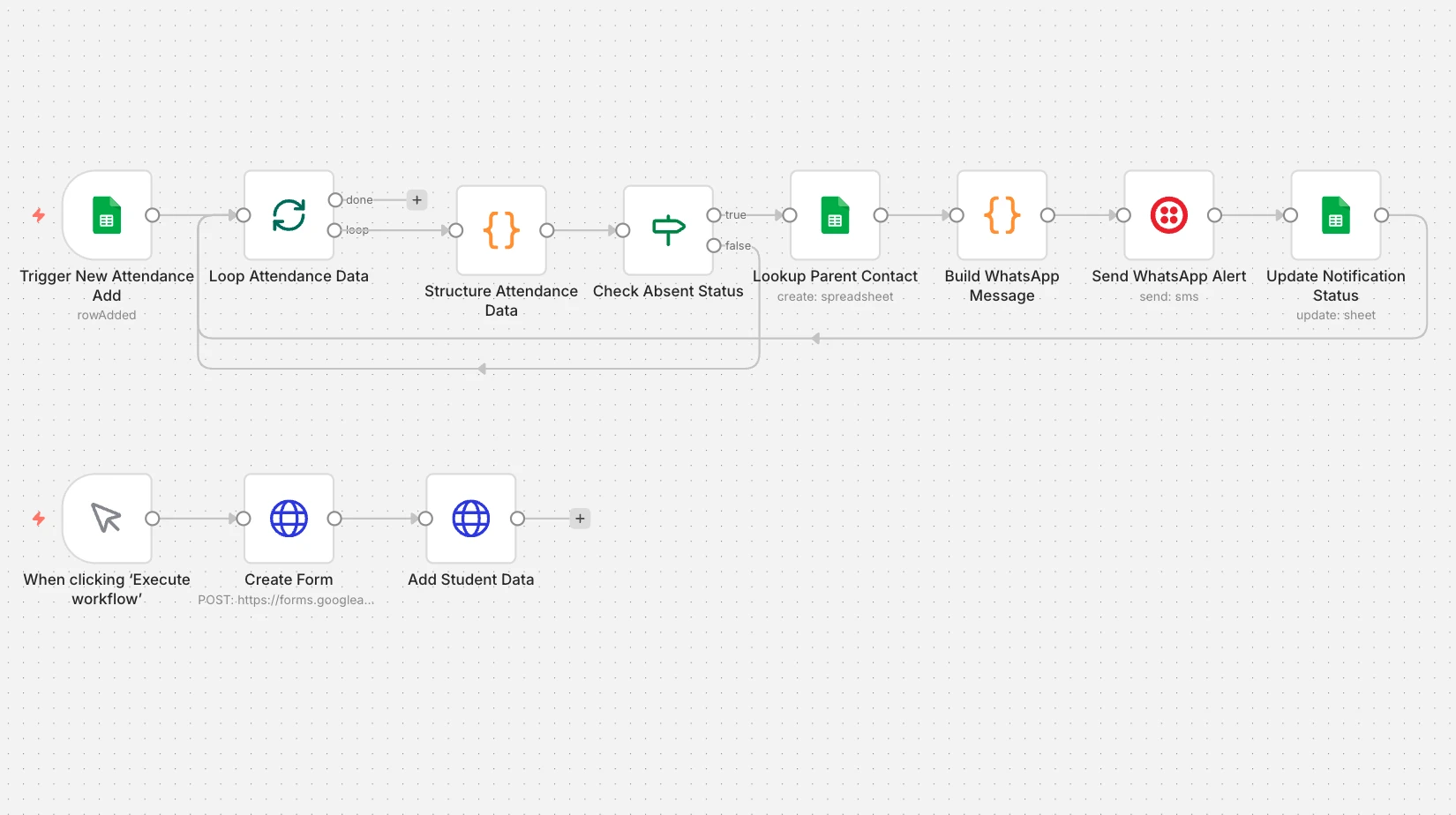Click the false output of Check Absent Status
1456x815 pixels.
(x=714, y=245)
